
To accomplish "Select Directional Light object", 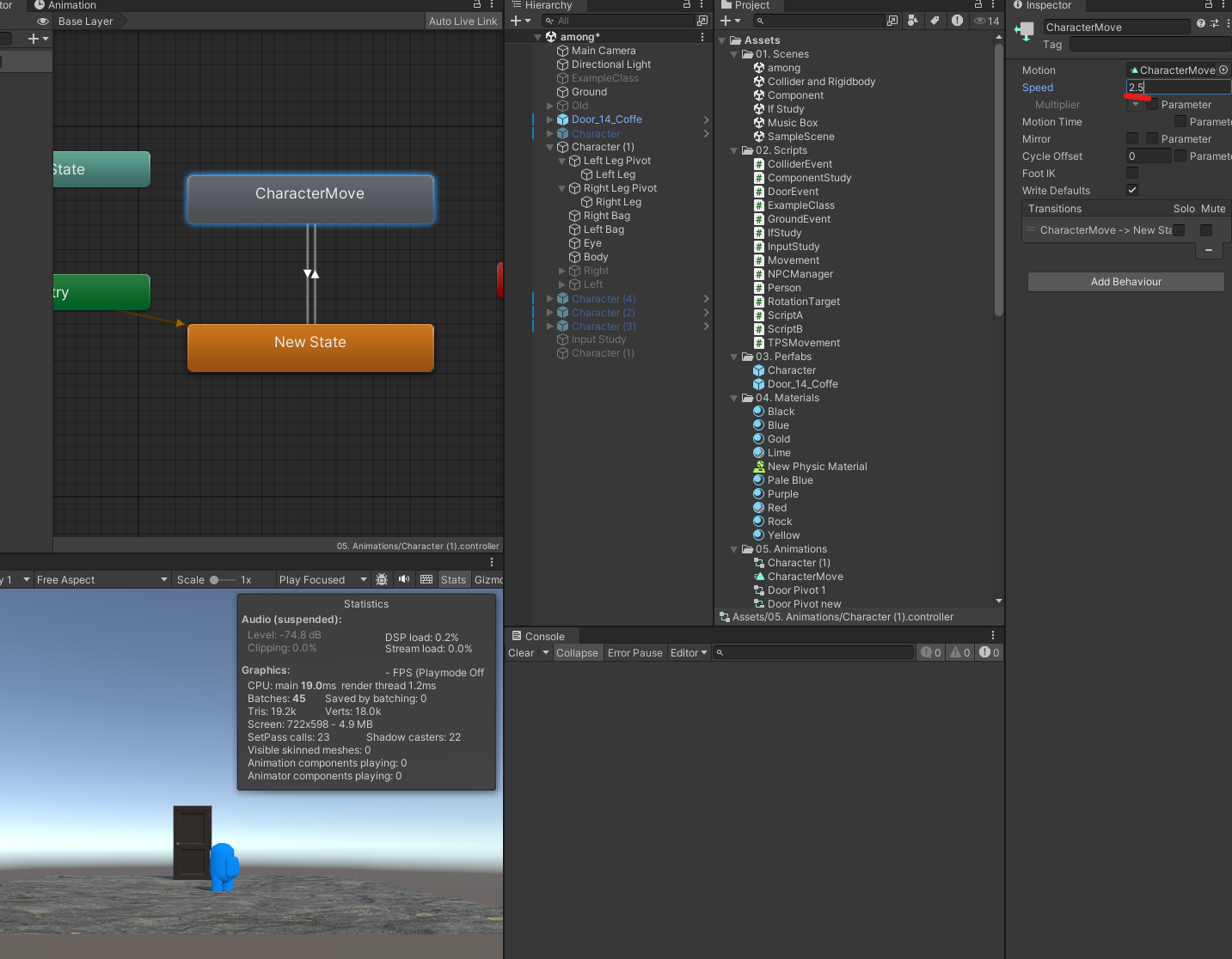I will (611, 64).
